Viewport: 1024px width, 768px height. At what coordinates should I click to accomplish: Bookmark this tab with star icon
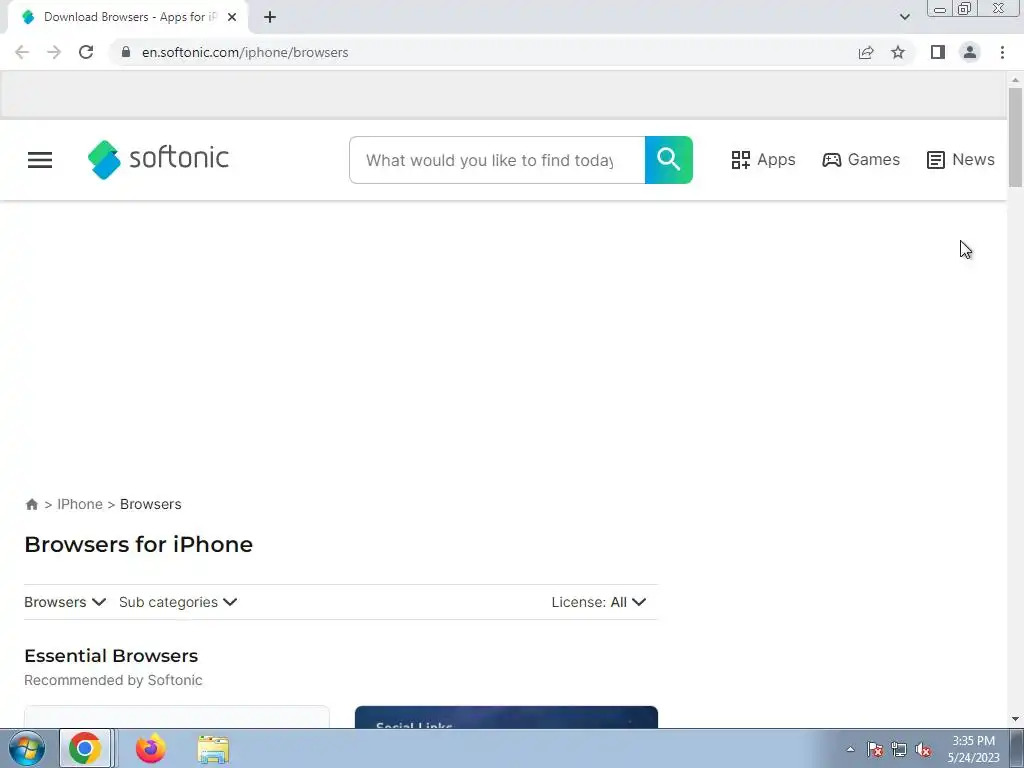pyautogui.click(x=898, y=52)
